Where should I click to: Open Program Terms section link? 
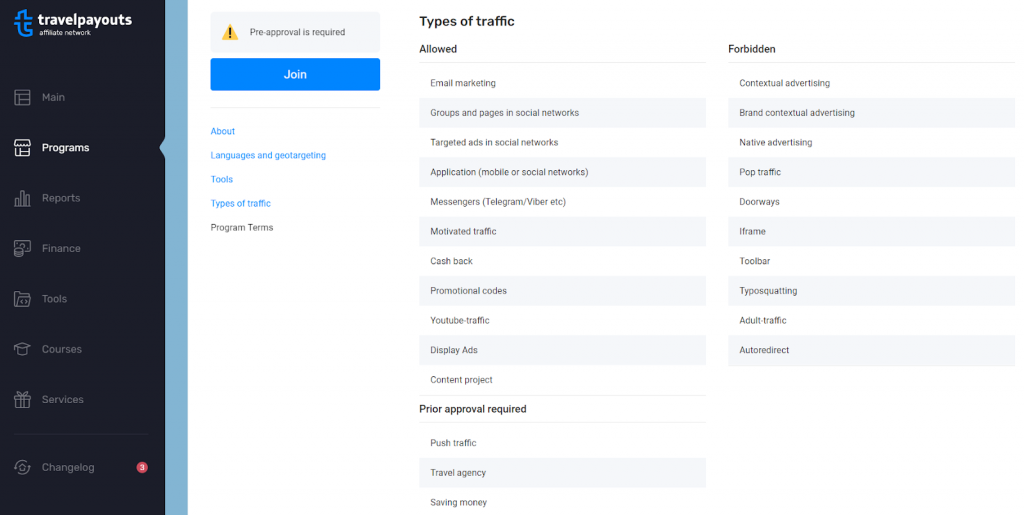pyautogui.click(x=242, y=228)
